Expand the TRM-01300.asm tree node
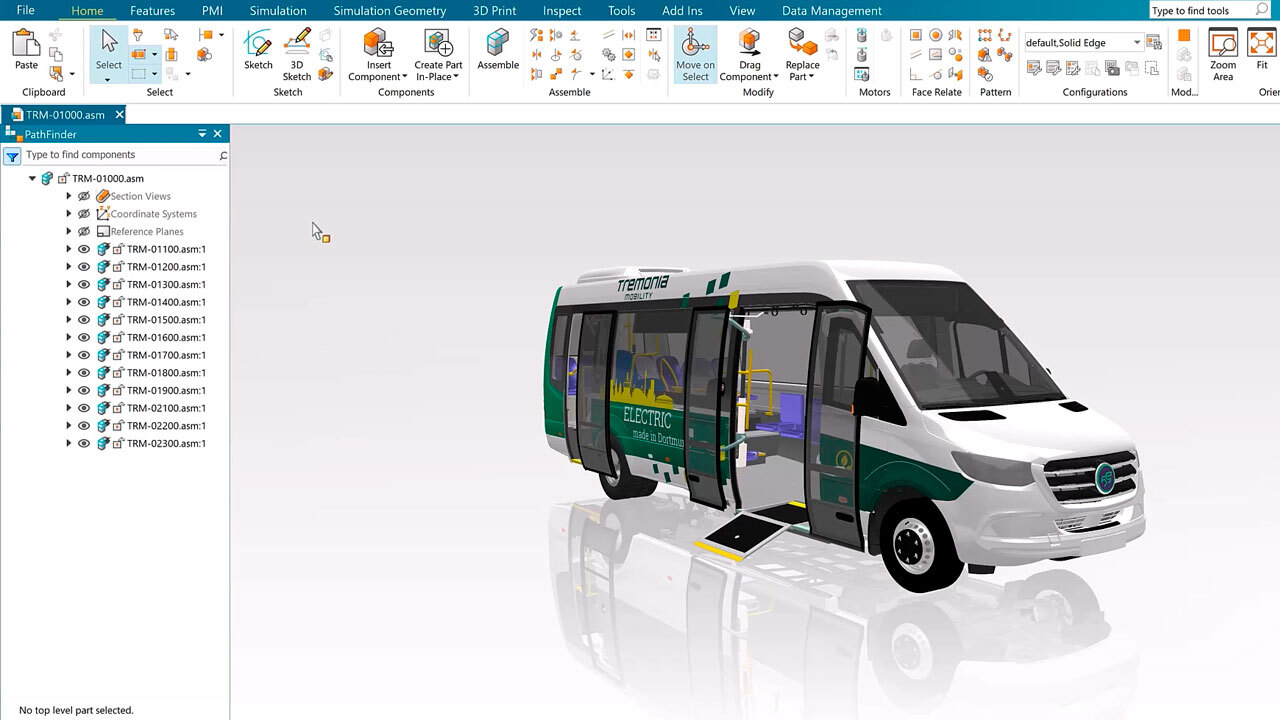This screenshot has width=1280, height=720. click(x=69, y=285)
